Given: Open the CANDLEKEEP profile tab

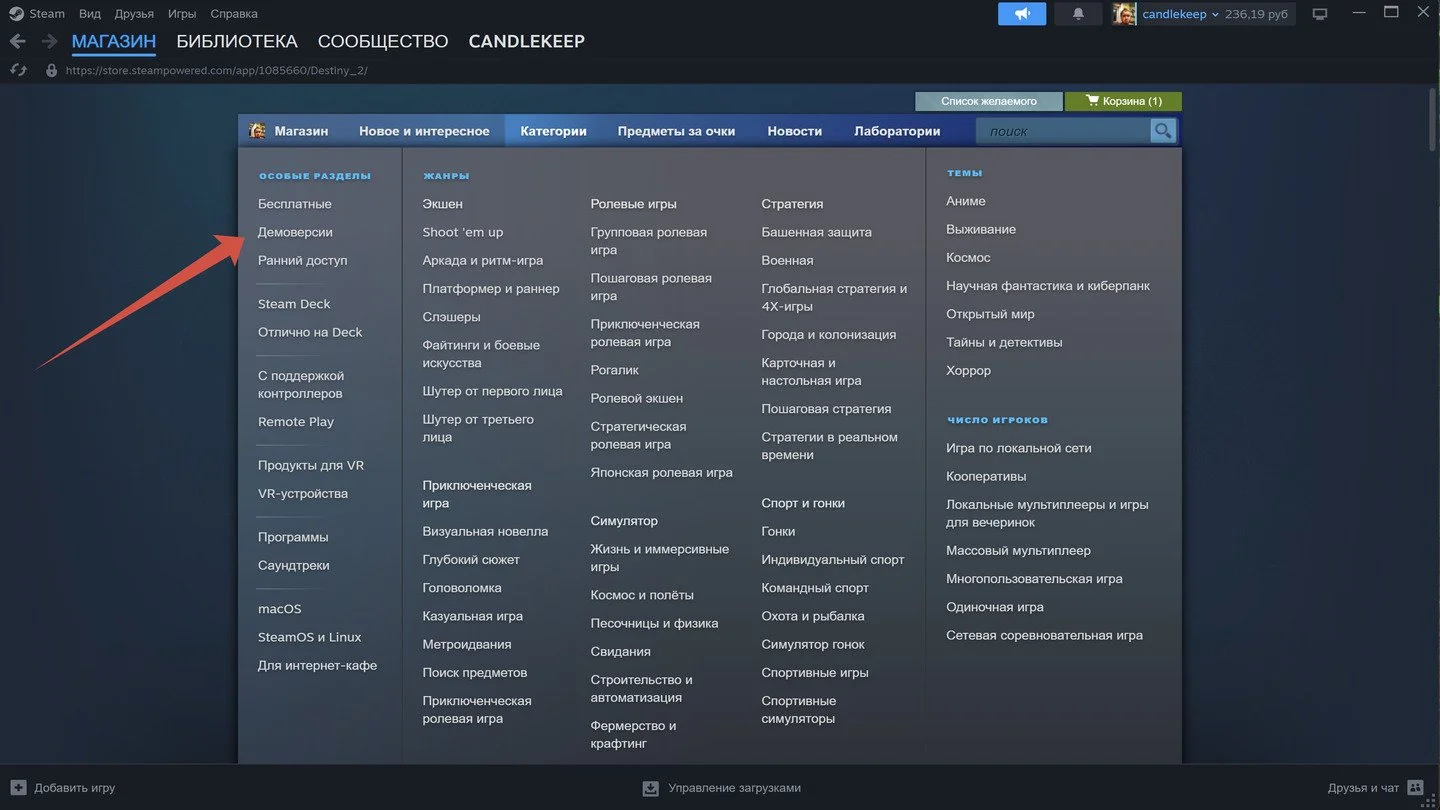Looking at the screenshot, I should click(x=527, y=42).
